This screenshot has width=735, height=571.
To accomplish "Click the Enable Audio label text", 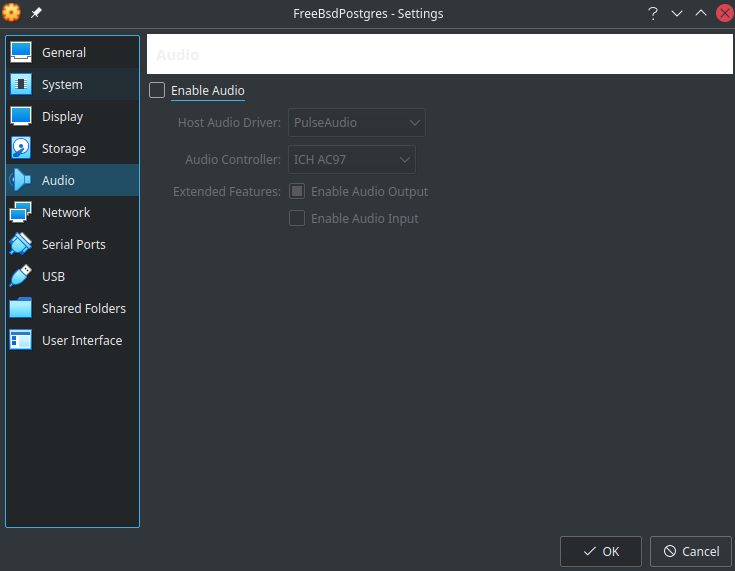I will [x=208, y=90].
